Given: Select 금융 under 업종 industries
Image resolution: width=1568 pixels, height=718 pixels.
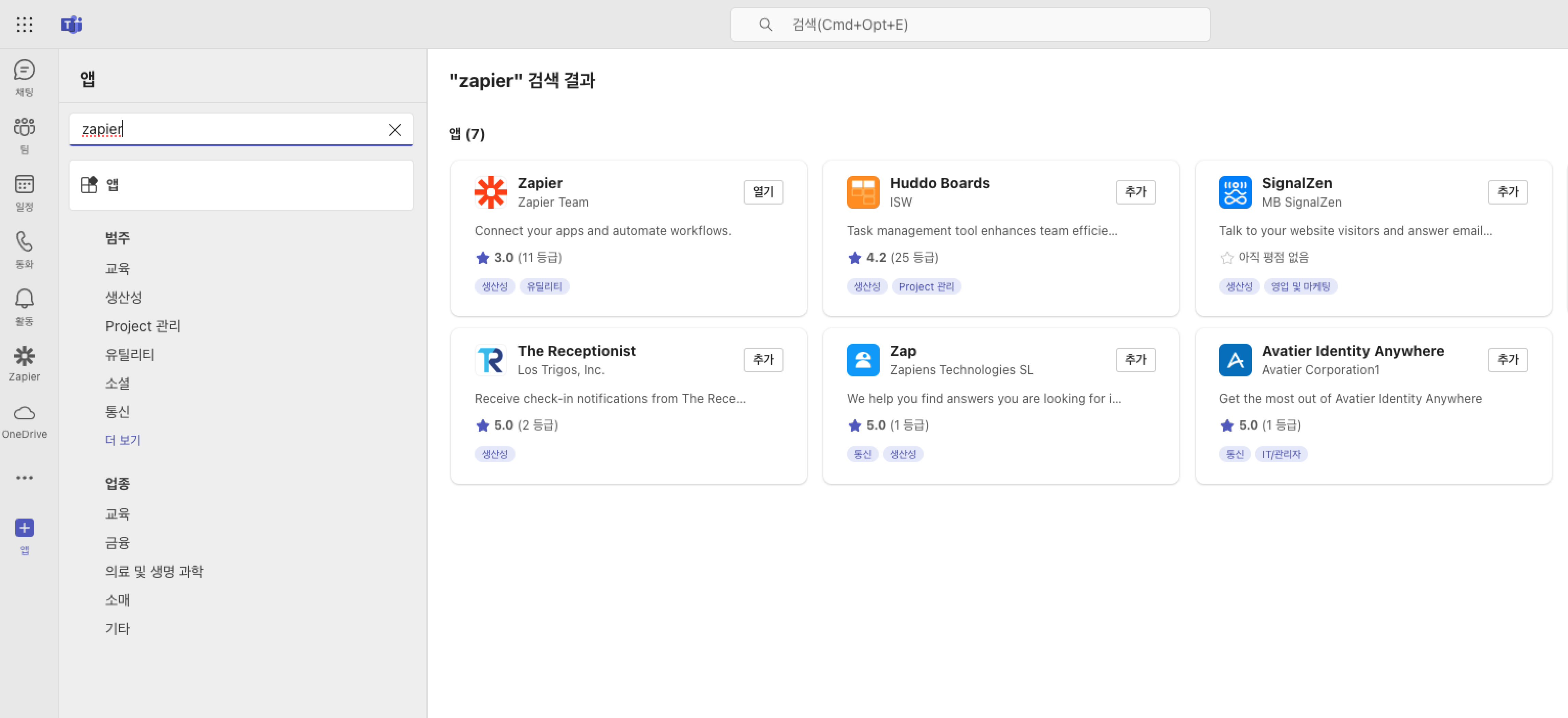Looking at the screenshot, I should tap(118, 542).
